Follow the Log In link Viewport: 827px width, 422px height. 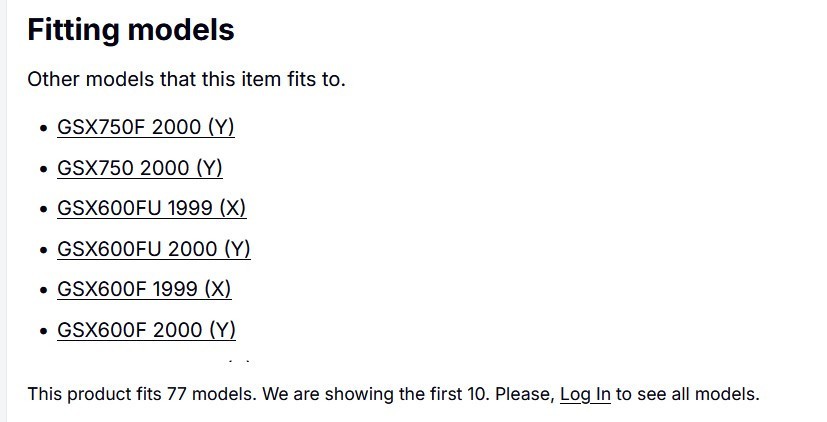pyautogui.click(x=585, y=394)
